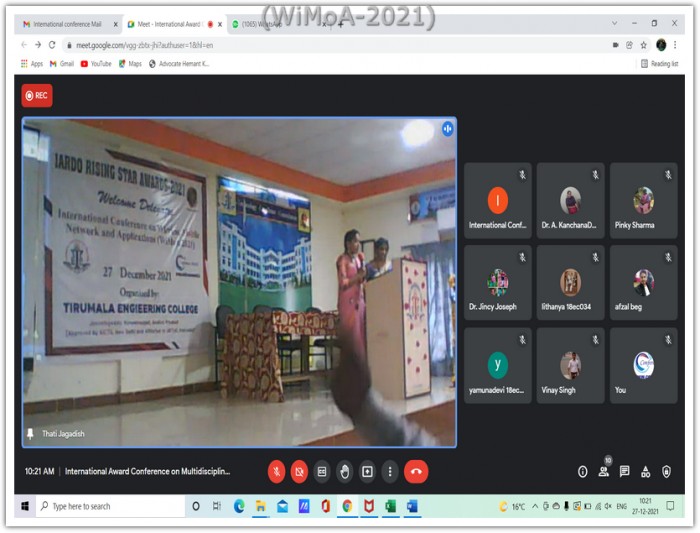The width and height of the screenshot is (700, 533).
Task: Open the chat with everyone panel
Action: tap(624, 471)
